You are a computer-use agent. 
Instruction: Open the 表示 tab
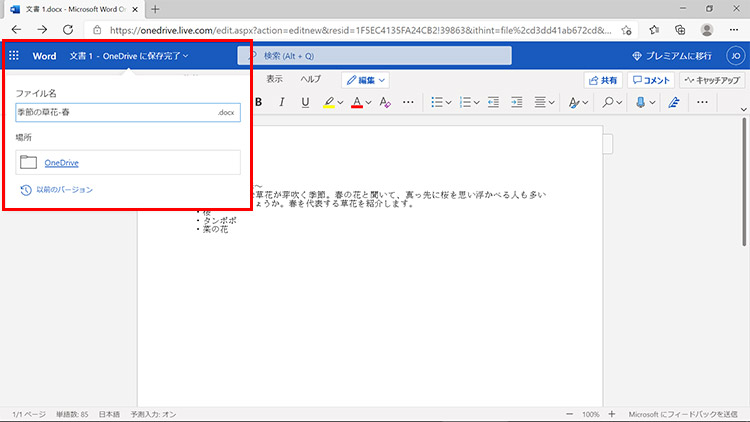[274, 79]
